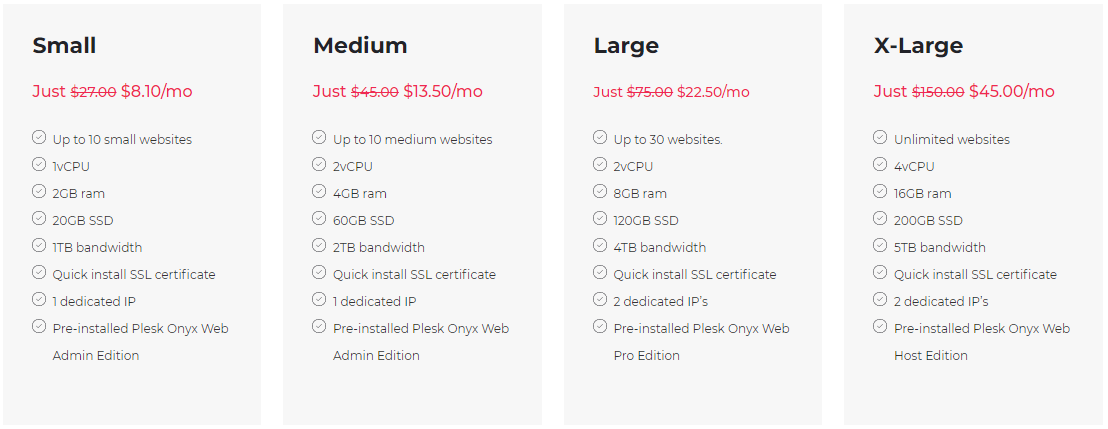Choose the Large plan heading

coord(626,47)
